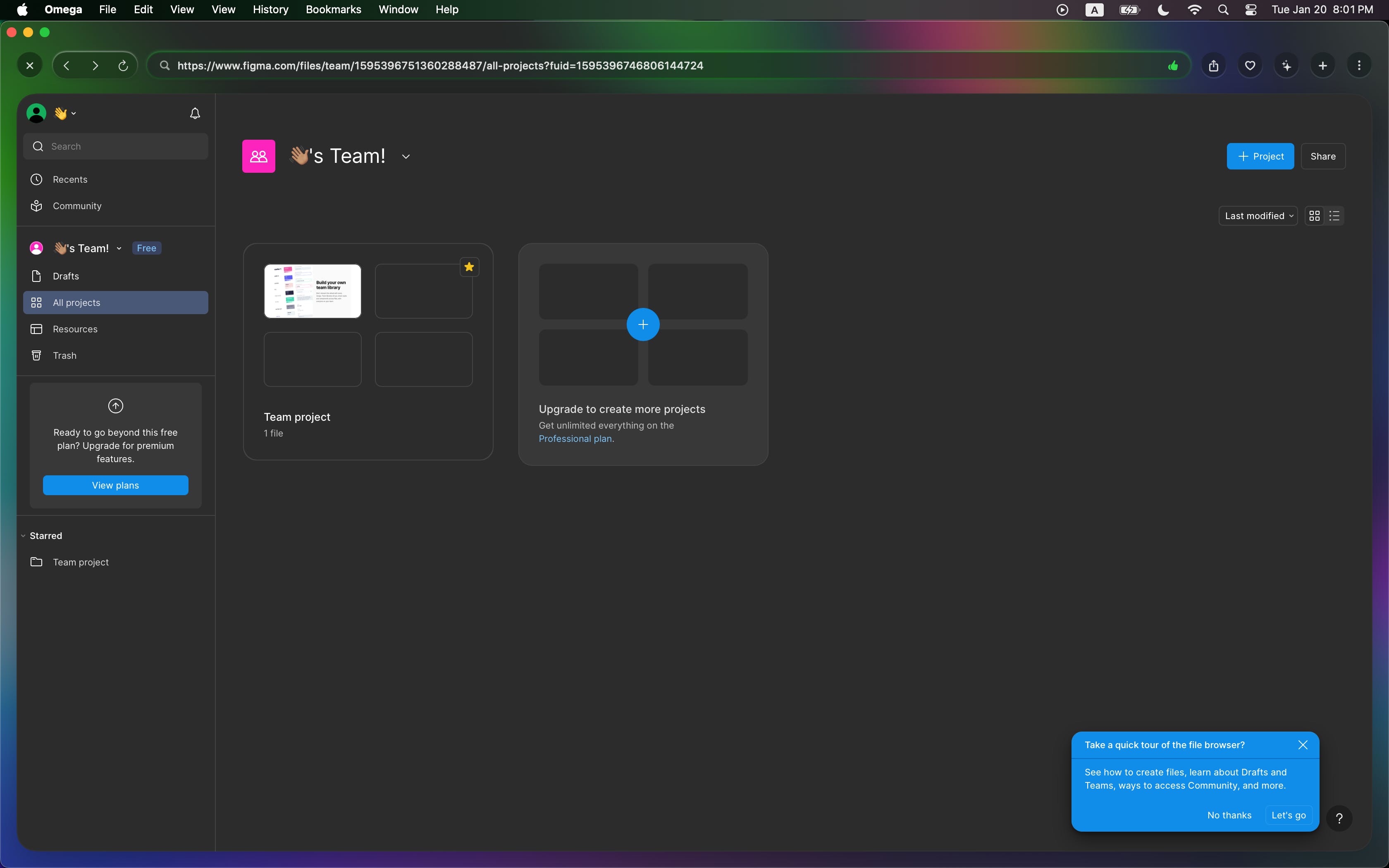Click the pink team avatar icon
This screenshot has width=1389, height=868.
coord(258,156)
